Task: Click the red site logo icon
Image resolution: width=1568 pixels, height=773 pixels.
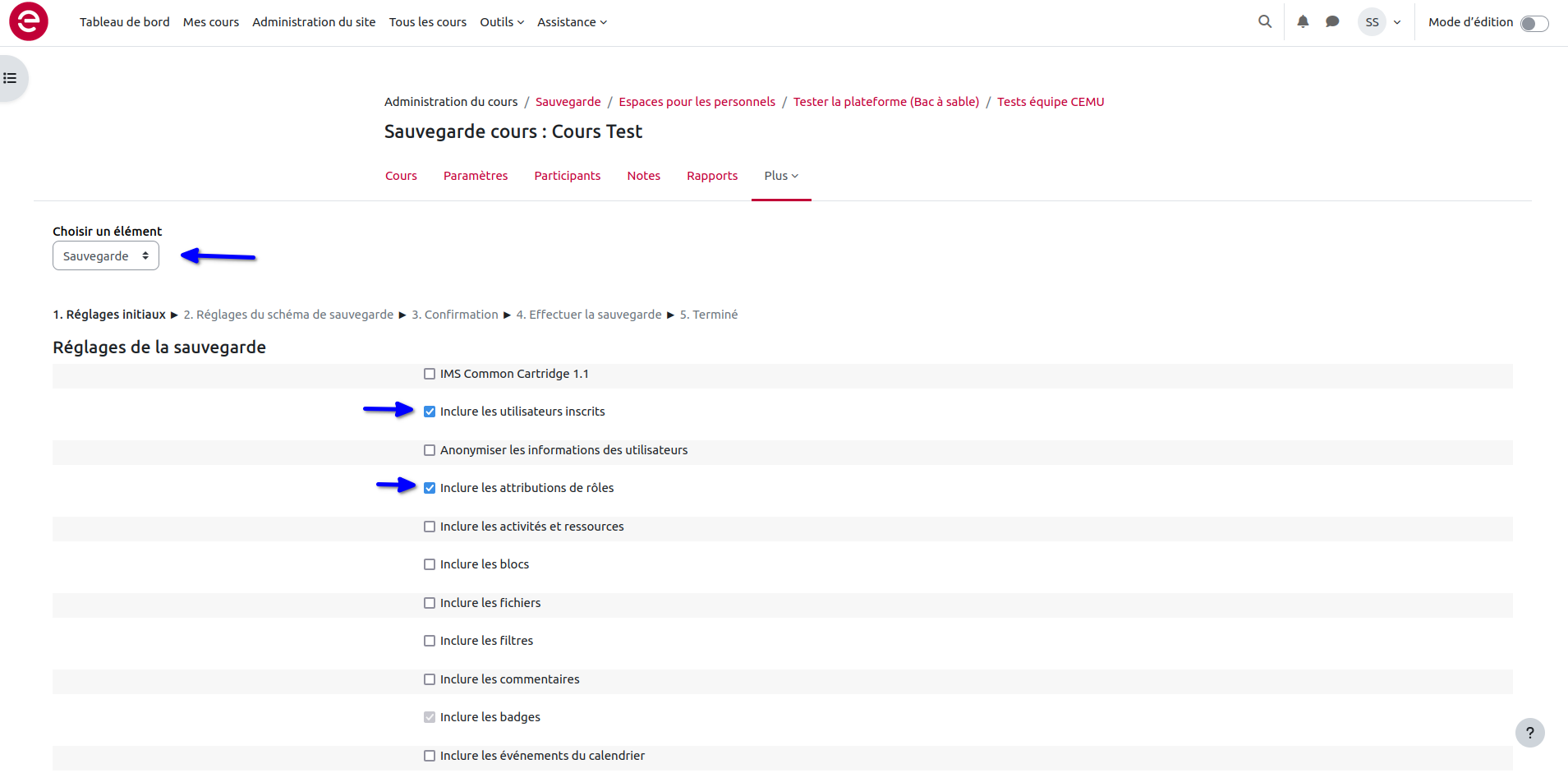Action: [x=29, y=21]
